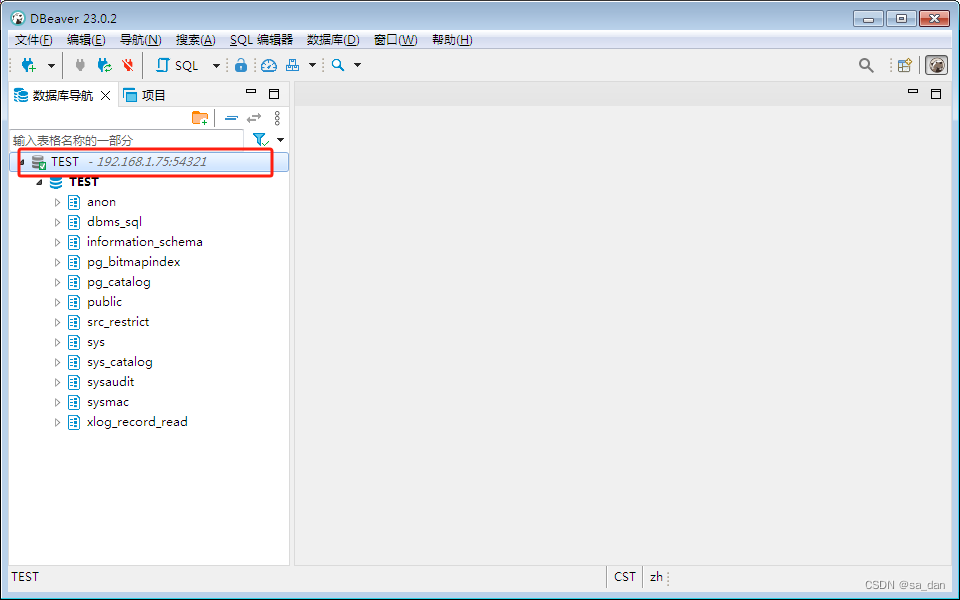Open the blue search icon's dropdown arrow
960x600 pixels.
coord(358,65)
